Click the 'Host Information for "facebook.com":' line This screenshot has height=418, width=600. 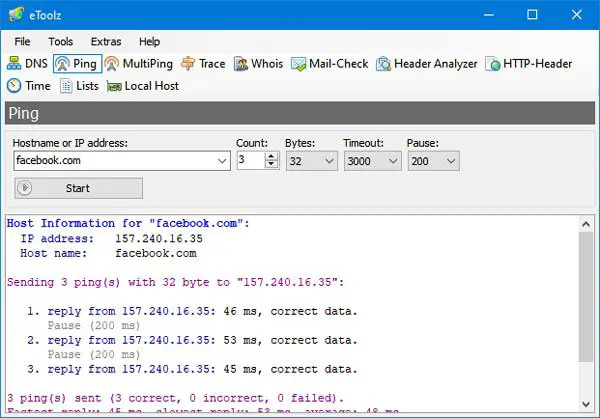coord(128,223)
